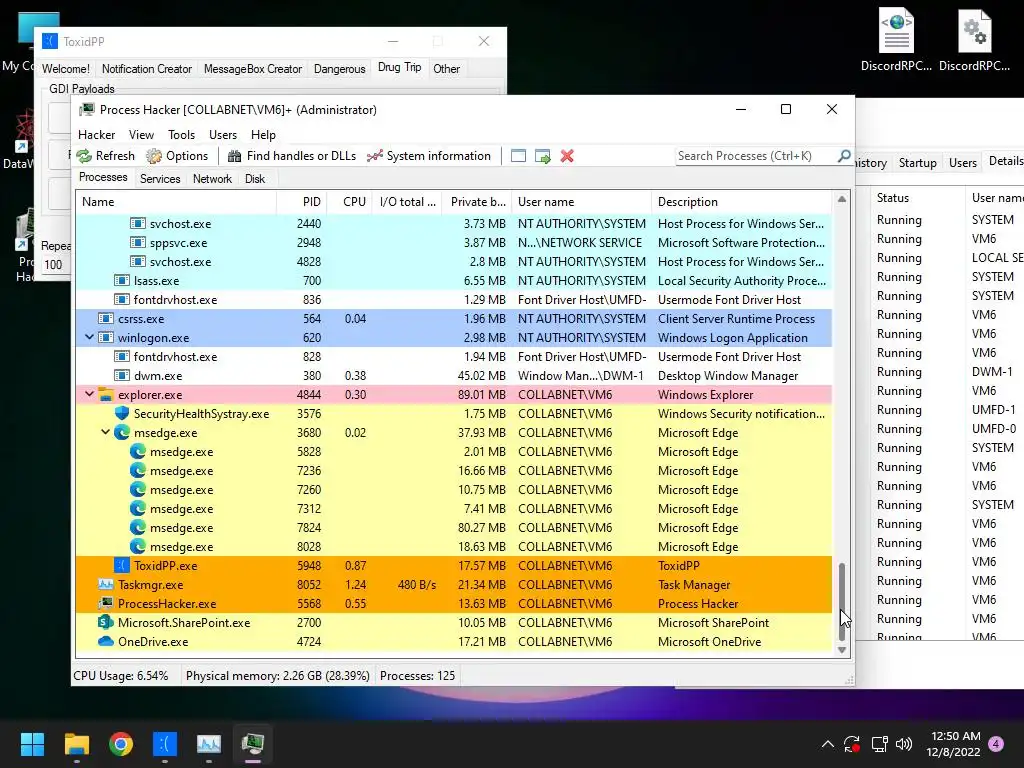Screen dimensions: 1024x768
Task: Open the Hacker menu
Action: pos(97,135)
